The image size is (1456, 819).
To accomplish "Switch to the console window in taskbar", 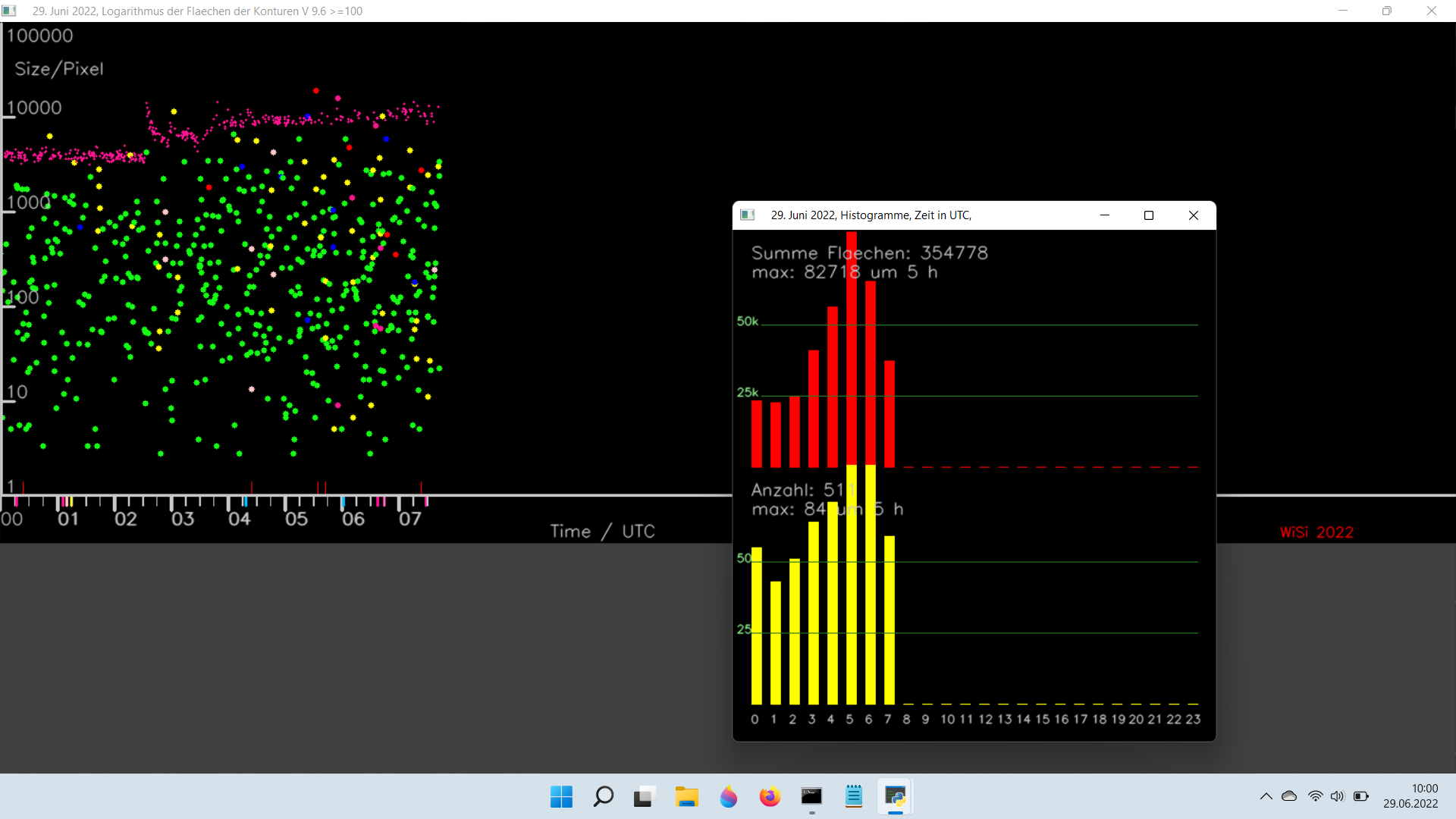I will click(x=811, y=796).
